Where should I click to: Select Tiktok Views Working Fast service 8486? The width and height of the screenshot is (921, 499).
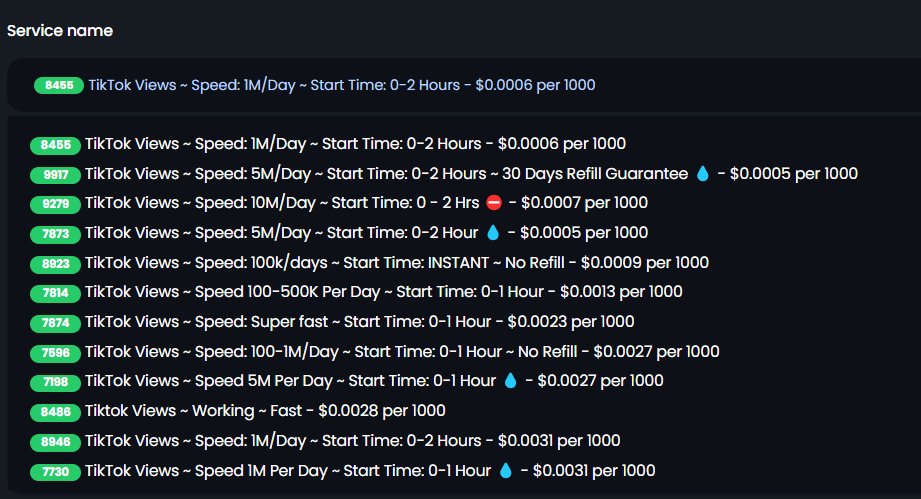237,411
